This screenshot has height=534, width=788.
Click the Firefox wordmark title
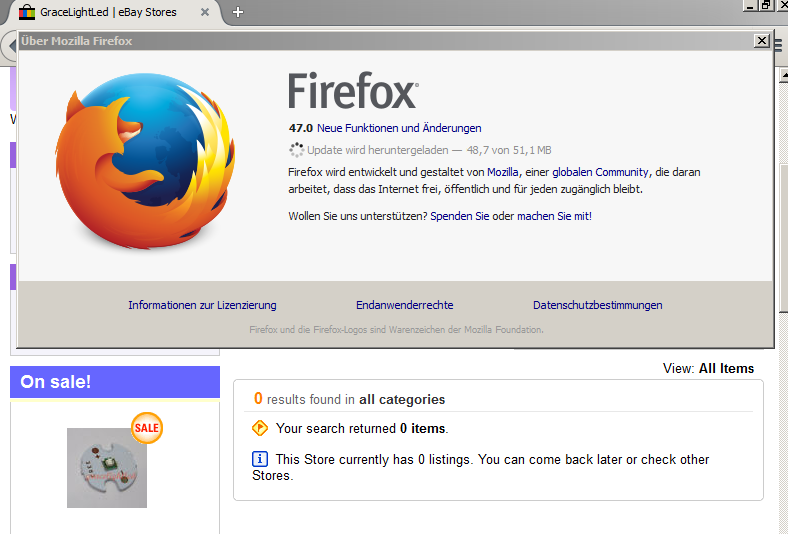pos(353,90)
